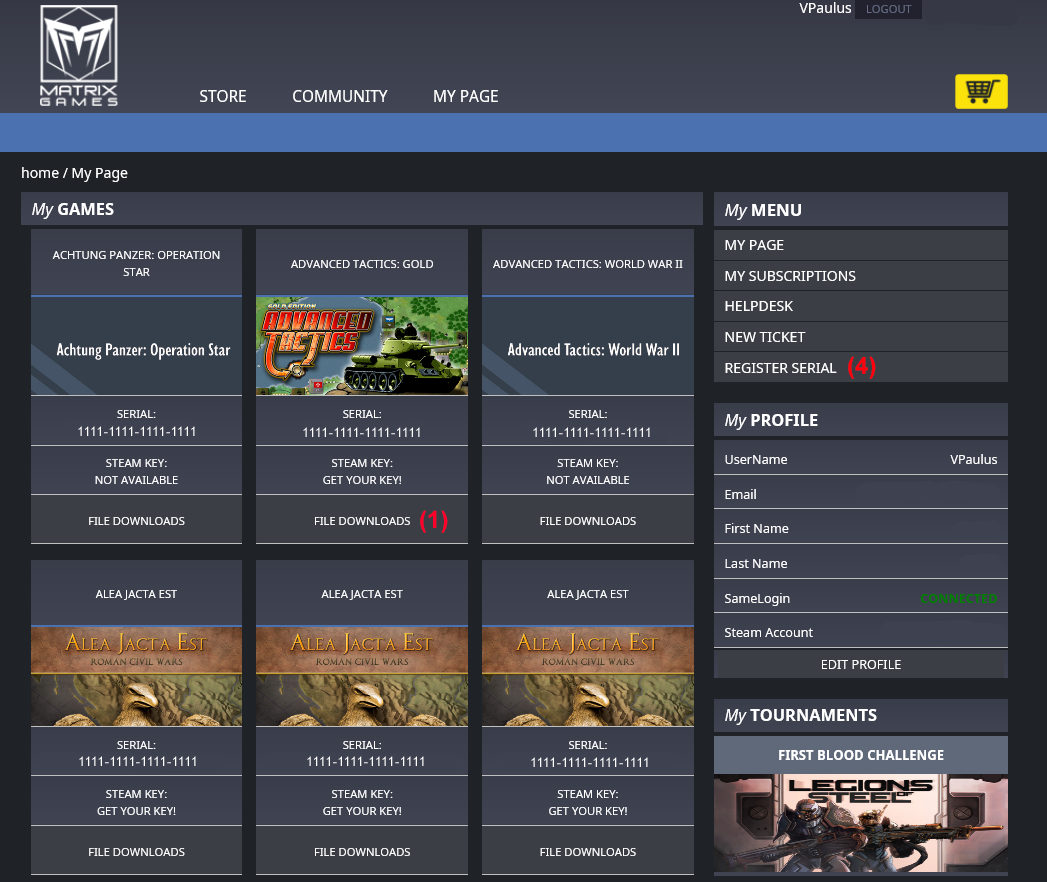
Task: Open FILE DOWNLOADS for Achtung Panzer: Operation Star
Action: tap(136, 521)
